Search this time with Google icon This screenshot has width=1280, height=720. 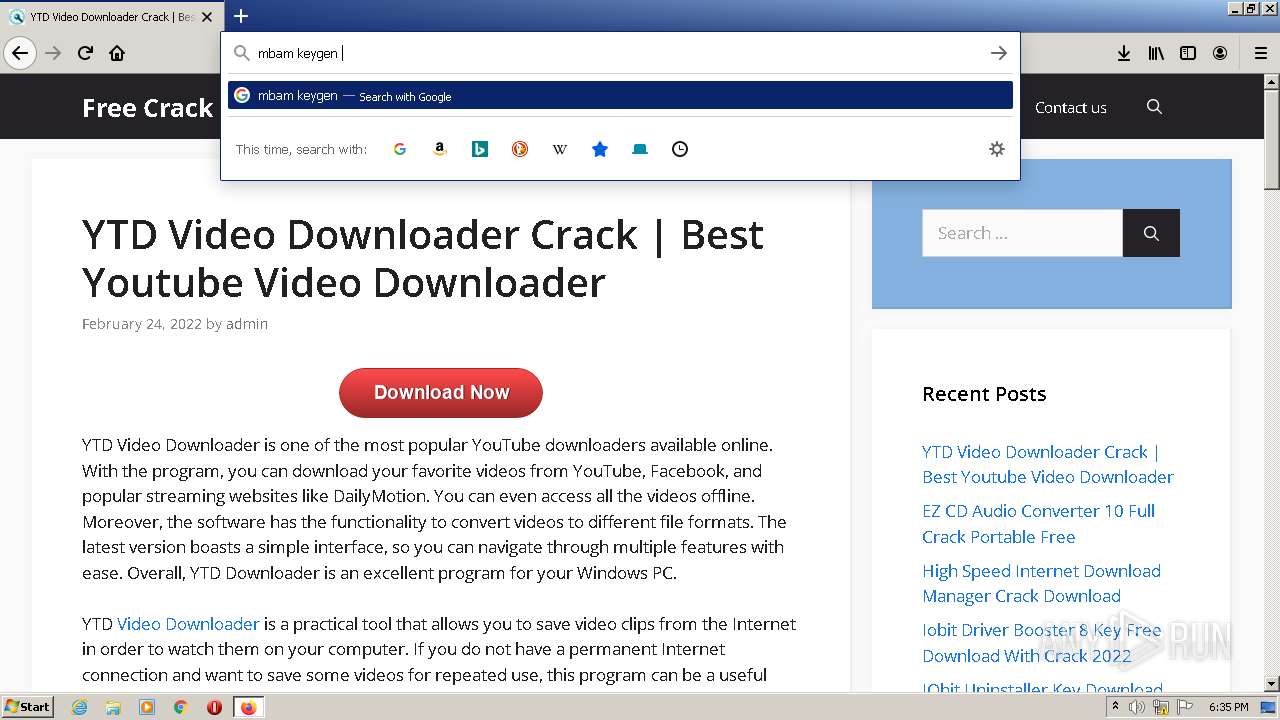tap(400, 149)
